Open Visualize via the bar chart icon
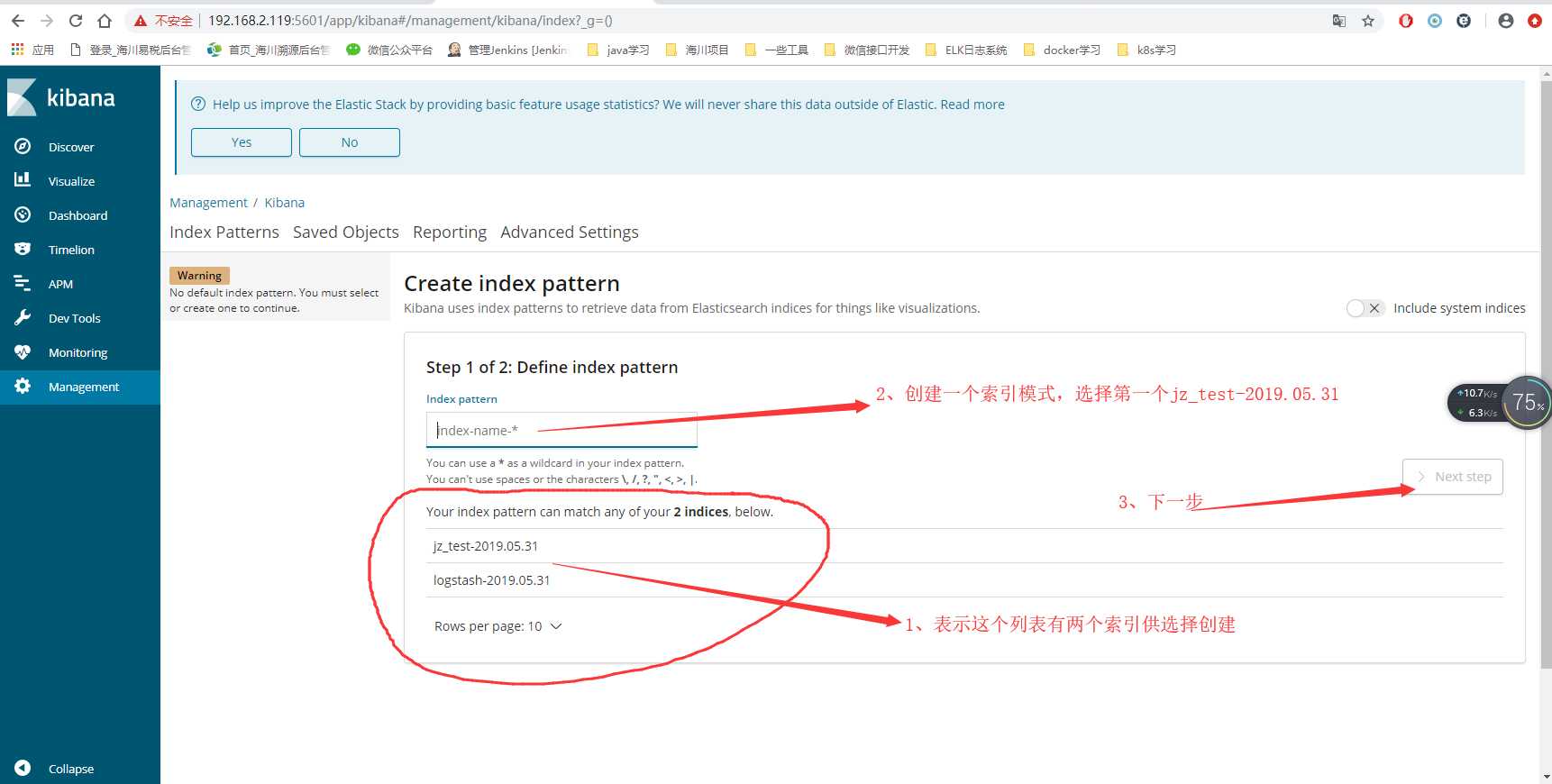 coord(23,180)
